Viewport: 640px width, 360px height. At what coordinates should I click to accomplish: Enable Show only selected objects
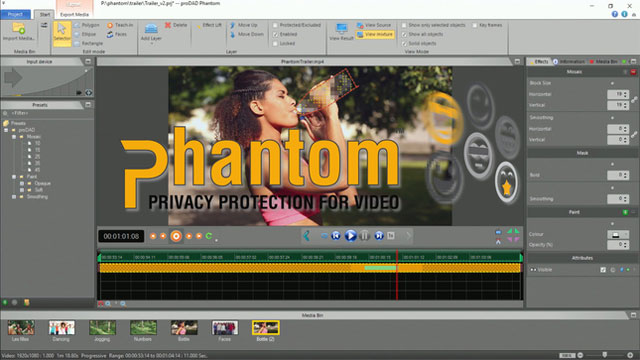pyautogui.click(x=404, y=25)
